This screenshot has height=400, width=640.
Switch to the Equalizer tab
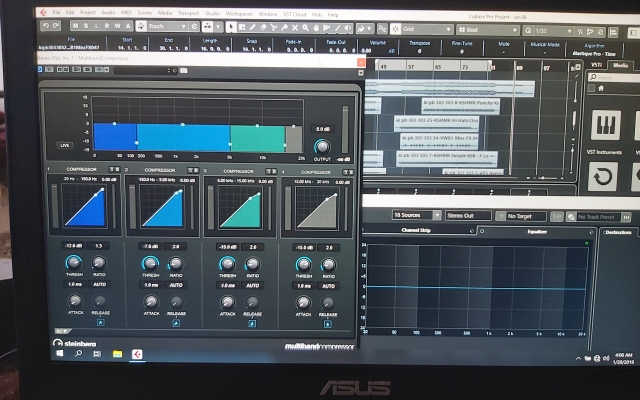click(x=537, y=231)
